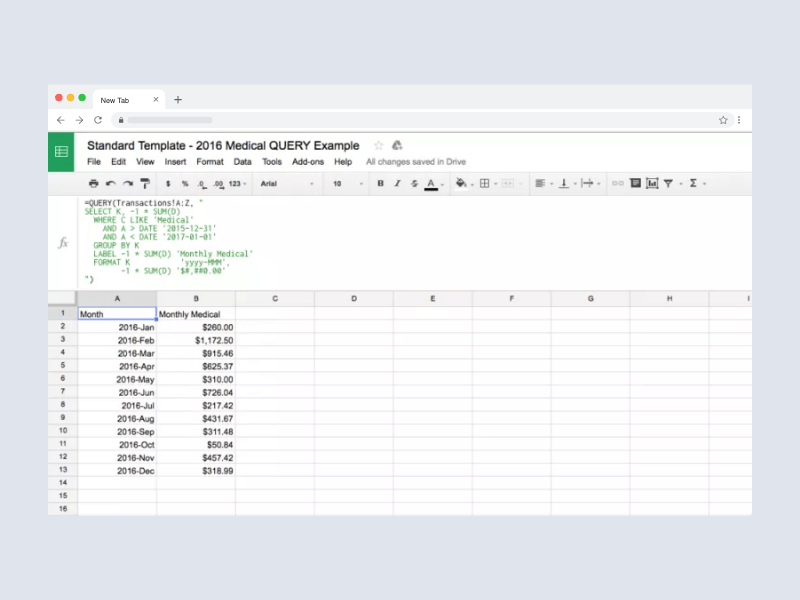Toggle italic formatting
Image resolution: width=800 pixels, height=600 pixels.
(397, 183)
